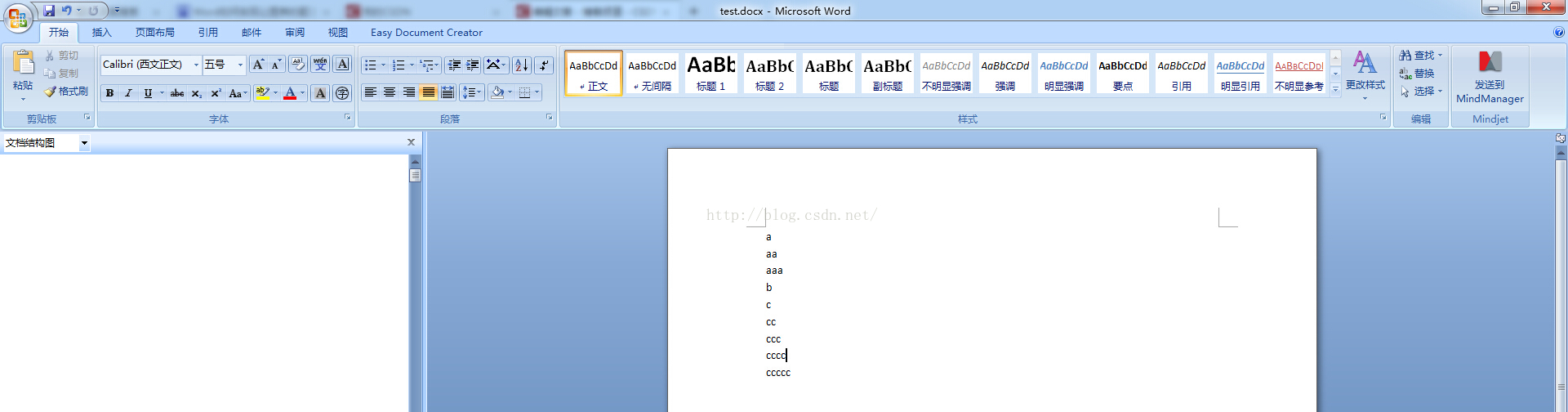Toggle Italic formatting
The width and height of the screenshot is (1568, 412).
tap(128, 93)
